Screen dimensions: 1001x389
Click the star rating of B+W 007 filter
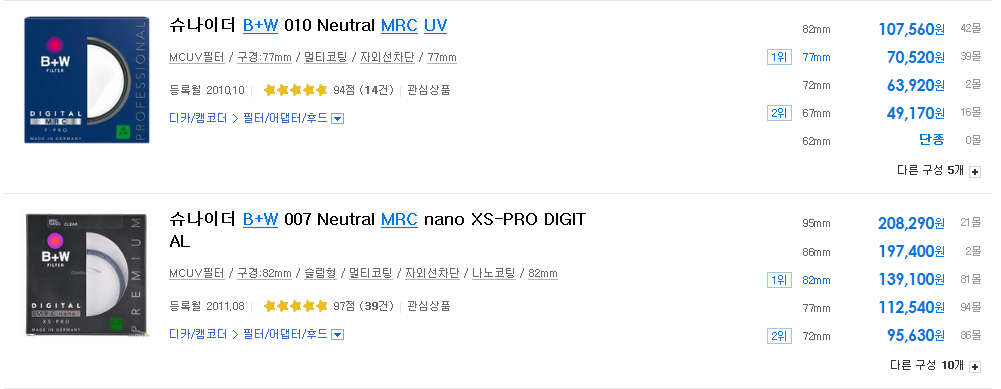pyautogui.click(x=295, y=306)
